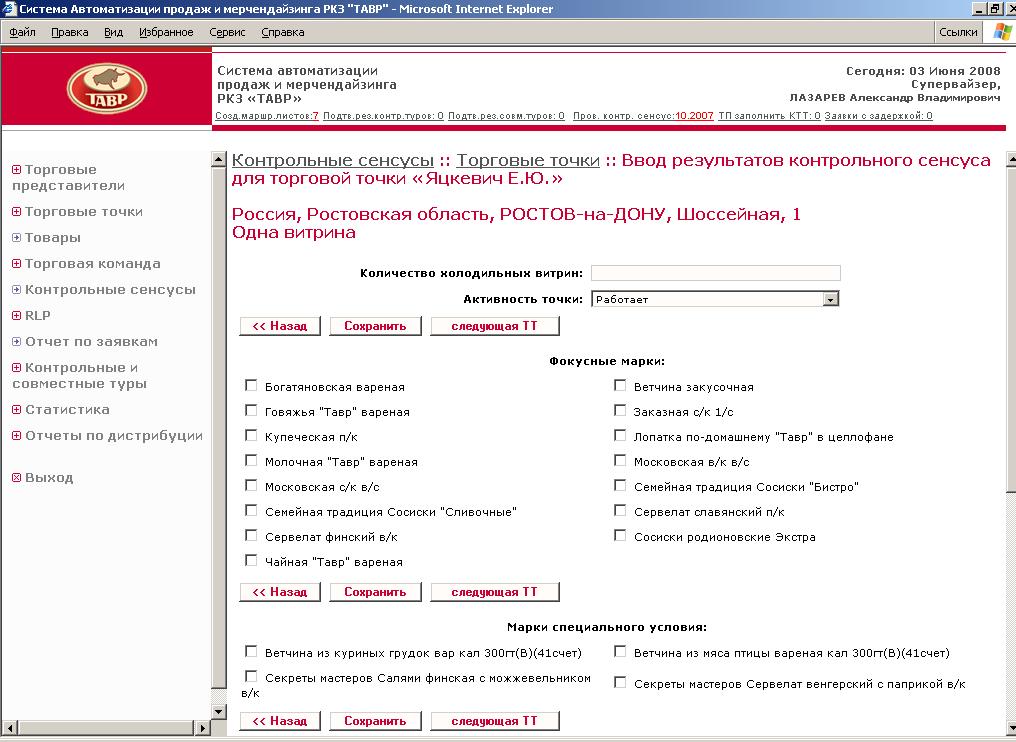
Task: Open the Вид menu
Action: coord(113,32)
